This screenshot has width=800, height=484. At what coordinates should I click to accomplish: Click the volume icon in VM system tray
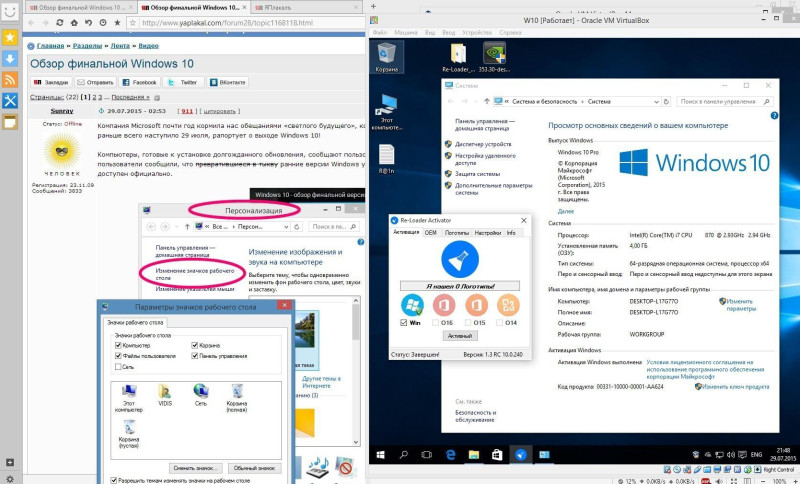(x=731, y=455)
